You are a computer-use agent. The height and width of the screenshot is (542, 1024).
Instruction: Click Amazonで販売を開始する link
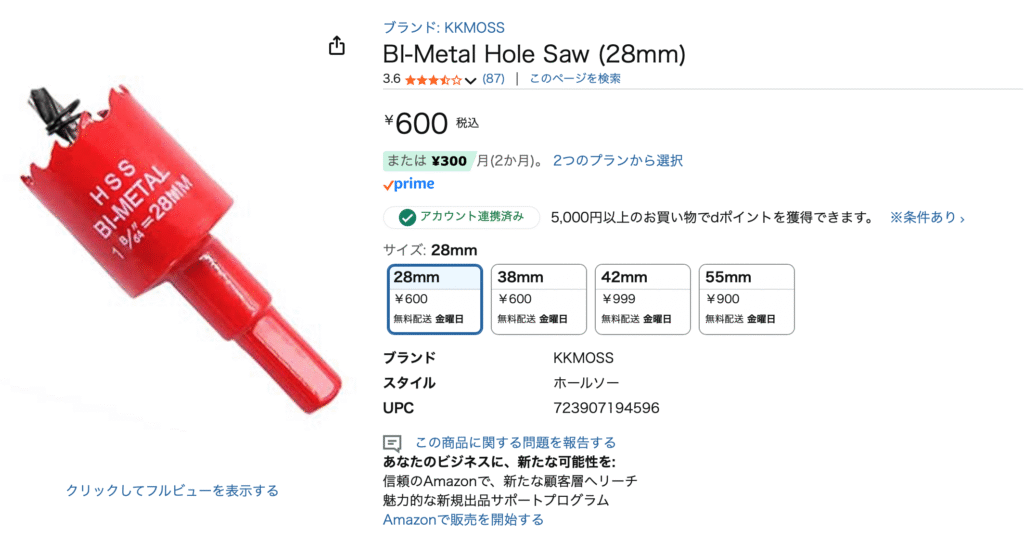click(x=463, y=520)
